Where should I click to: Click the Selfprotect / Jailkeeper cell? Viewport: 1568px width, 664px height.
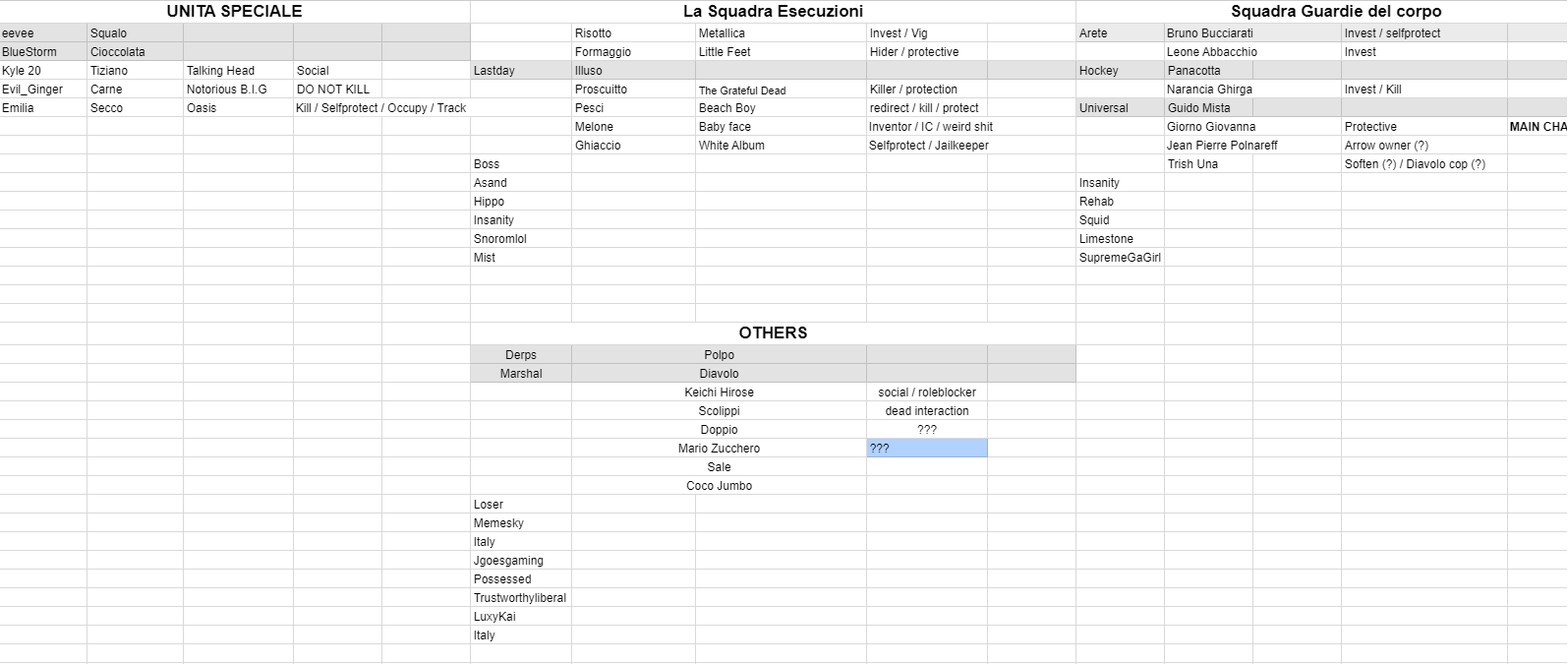coord(928,146)
